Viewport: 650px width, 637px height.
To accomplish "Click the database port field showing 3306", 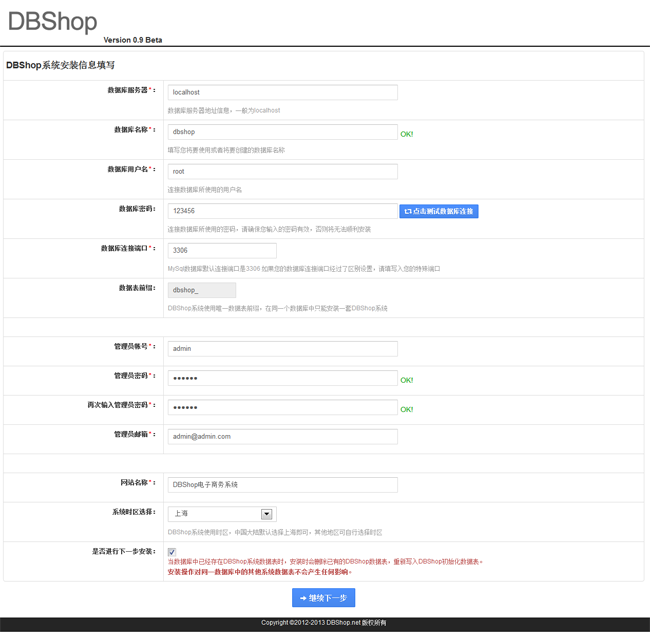I will click(222, 250).
